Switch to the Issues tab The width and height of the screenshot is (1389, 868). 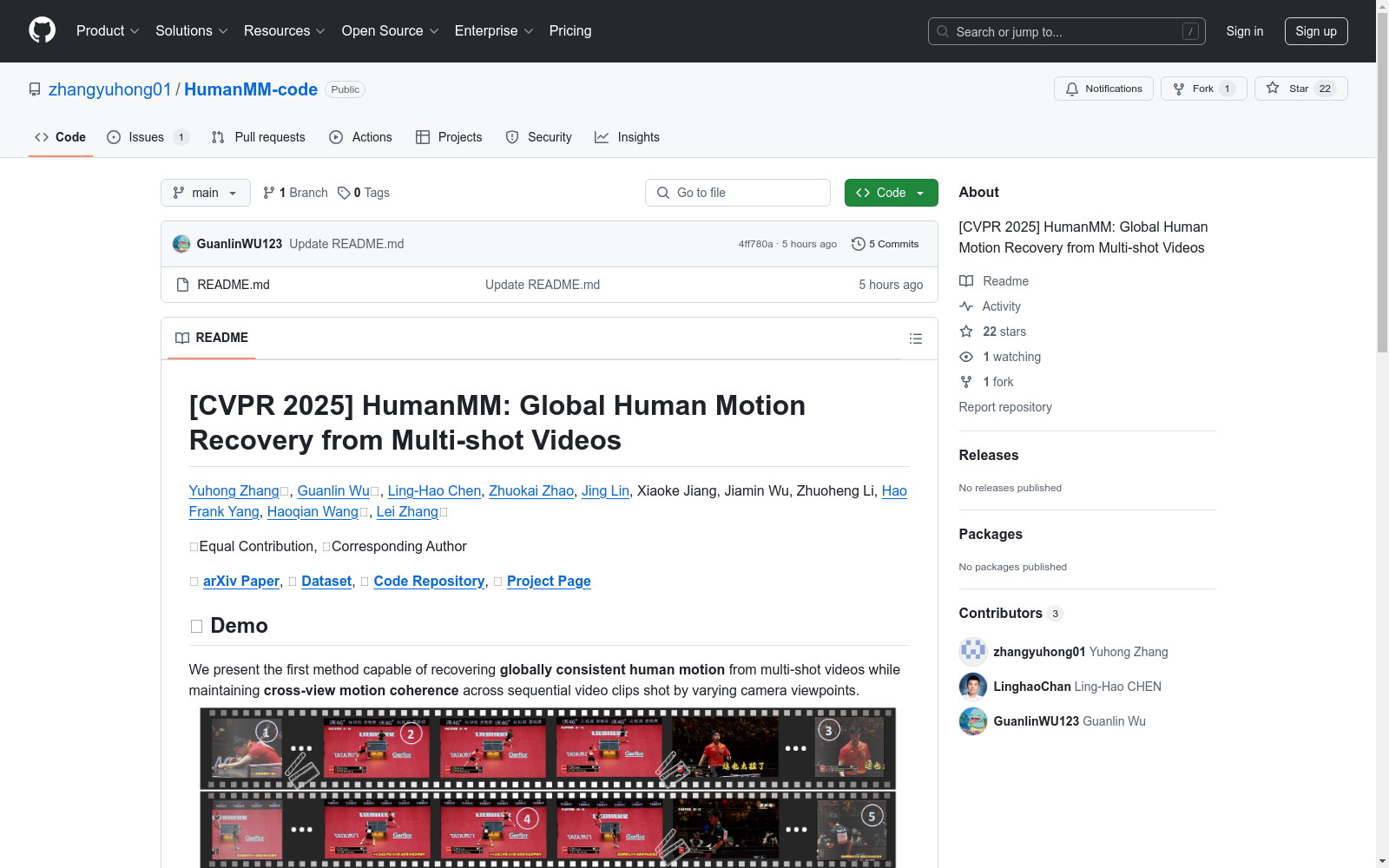(147, 137)
